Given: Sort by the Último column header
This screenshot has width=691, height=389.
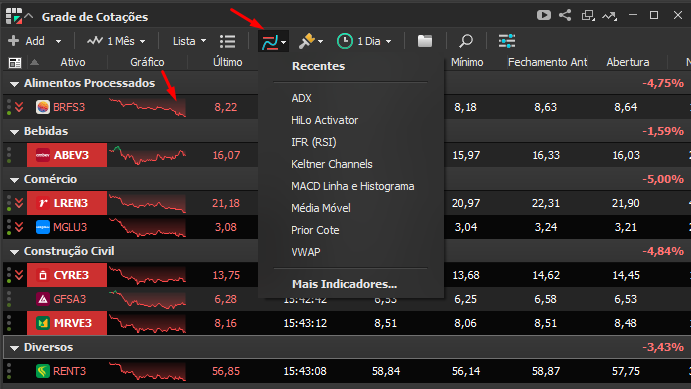Looking at the screenshot, I should [227, 63].
